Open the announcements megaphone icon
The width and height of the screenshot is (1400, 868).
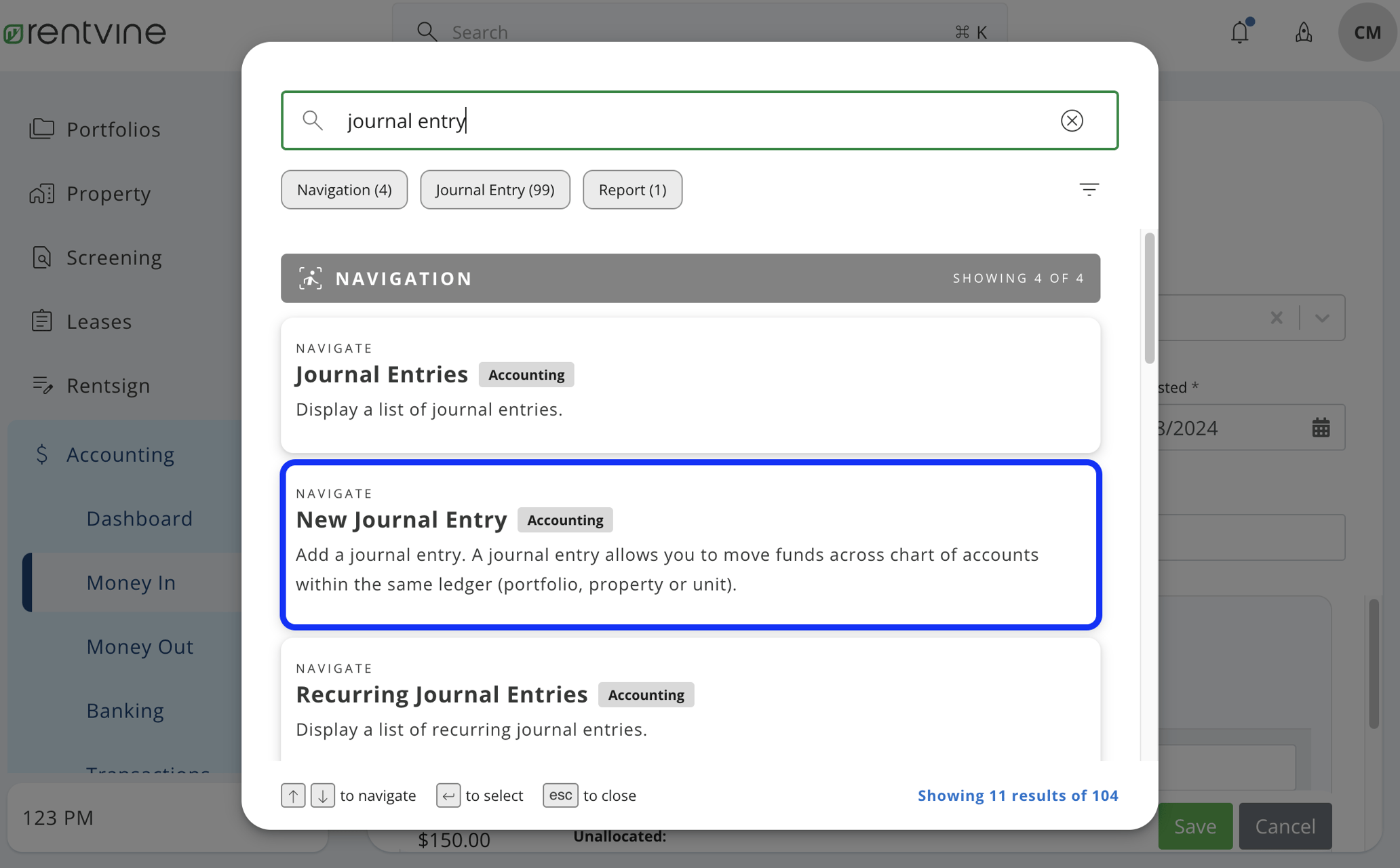pyautogui.click(x=1303, y=32)
